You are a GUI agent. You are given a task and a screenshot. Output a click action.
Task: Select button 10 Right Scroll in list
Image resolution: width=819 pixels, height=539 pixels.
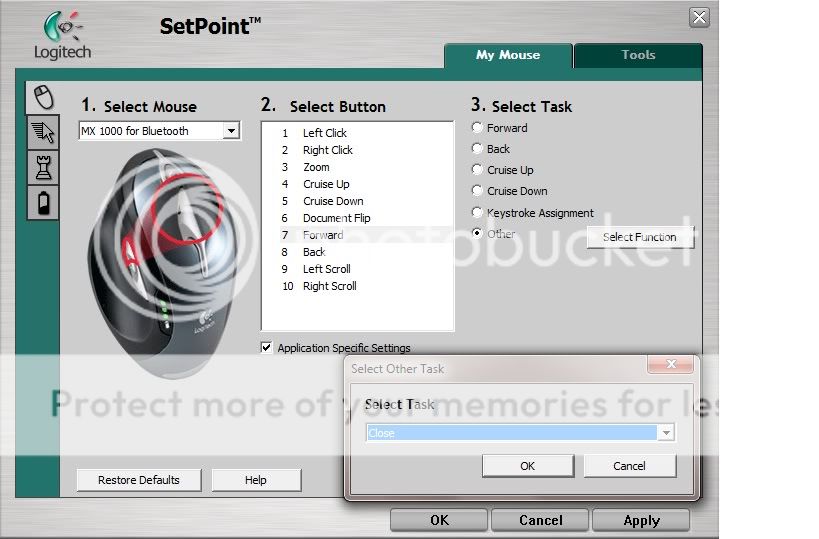358,286
